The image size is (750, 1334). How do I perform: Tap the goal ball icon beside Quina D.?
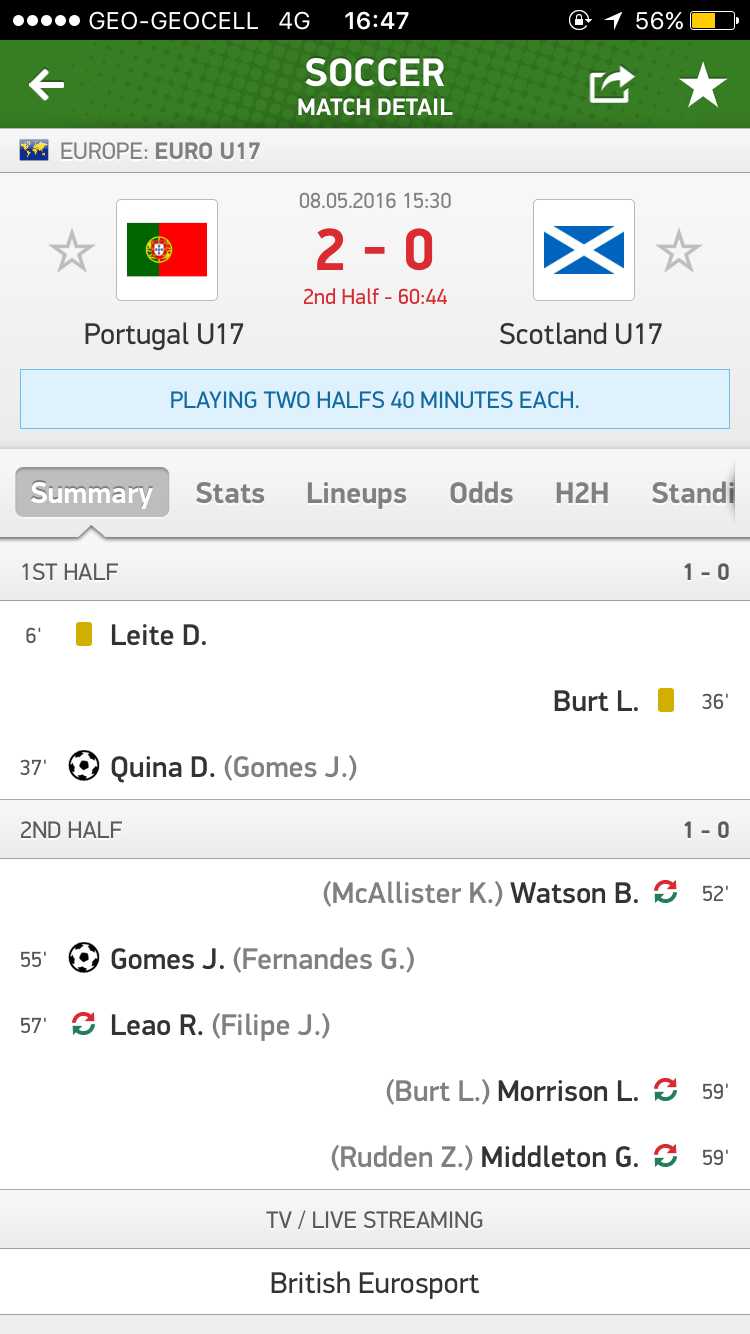click(84, 767)
